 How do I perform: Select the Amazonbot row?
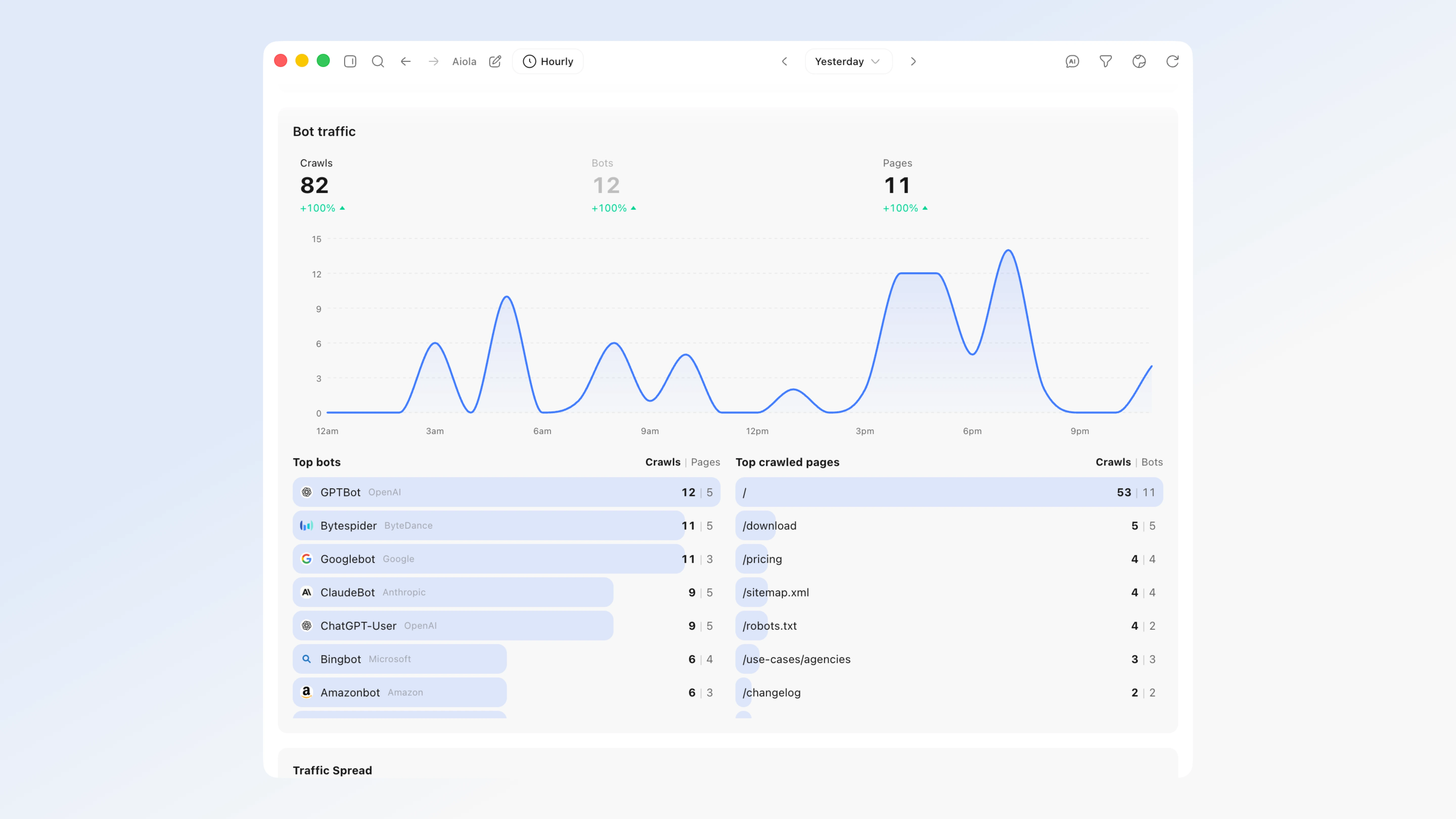click(x=506, y=692)
